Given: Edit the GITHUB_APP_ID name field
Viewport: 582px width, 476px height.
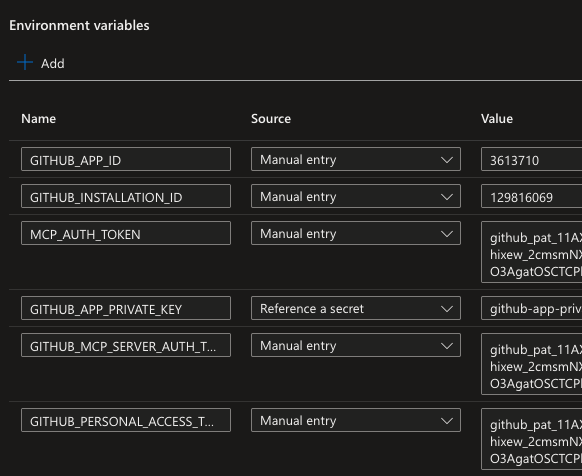Looking at the screenshot, I should coord(126,159).
